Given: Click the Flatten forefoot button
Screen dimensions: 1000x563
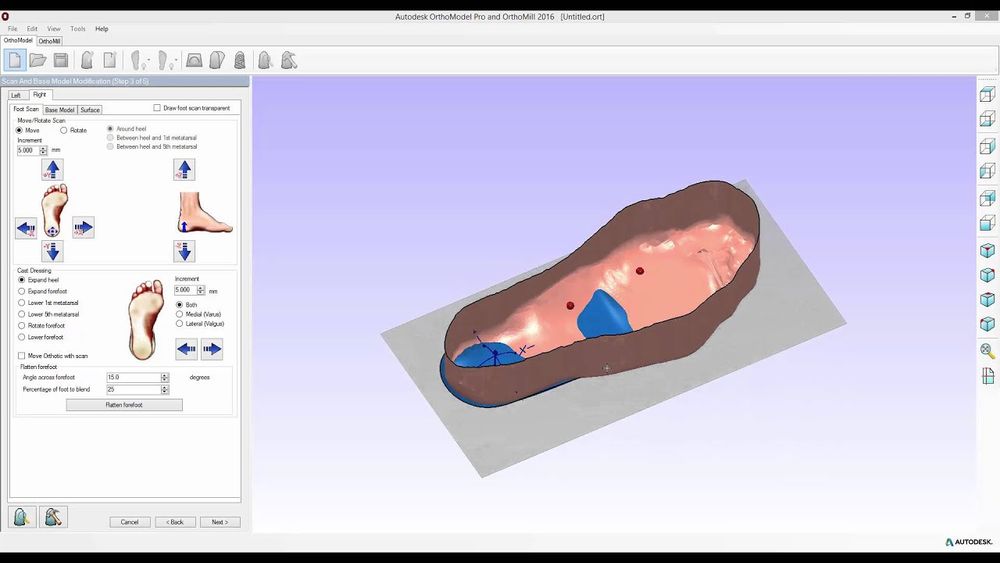Looking at the screenshot, I should point(124,405).
